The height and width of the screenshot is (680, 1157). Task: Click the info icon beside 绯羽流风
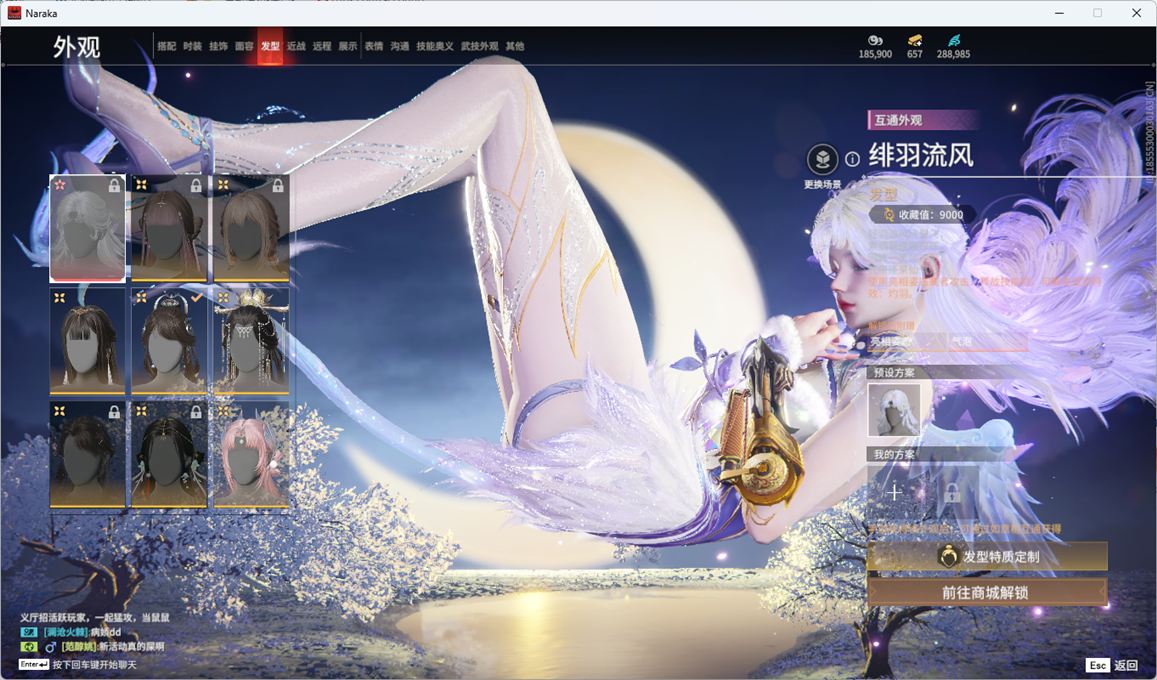(x=852, y=159)
